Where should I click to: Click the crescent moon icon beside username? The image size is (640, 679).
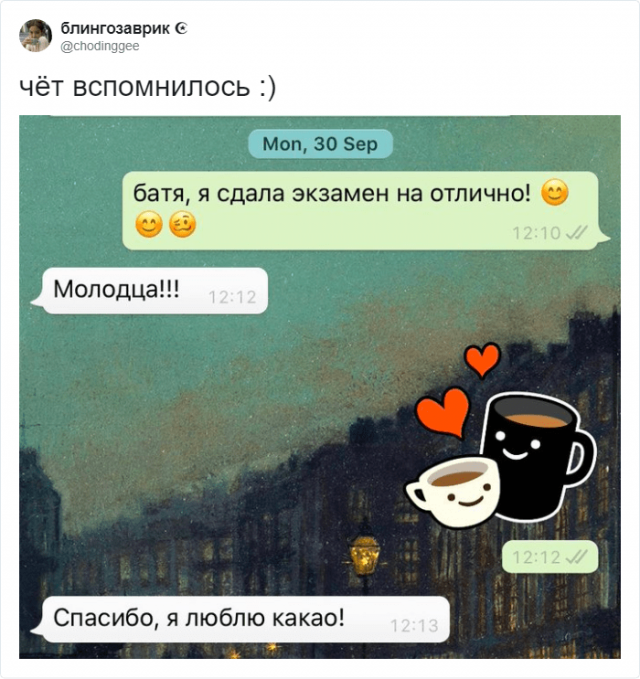tap(181, 29)
